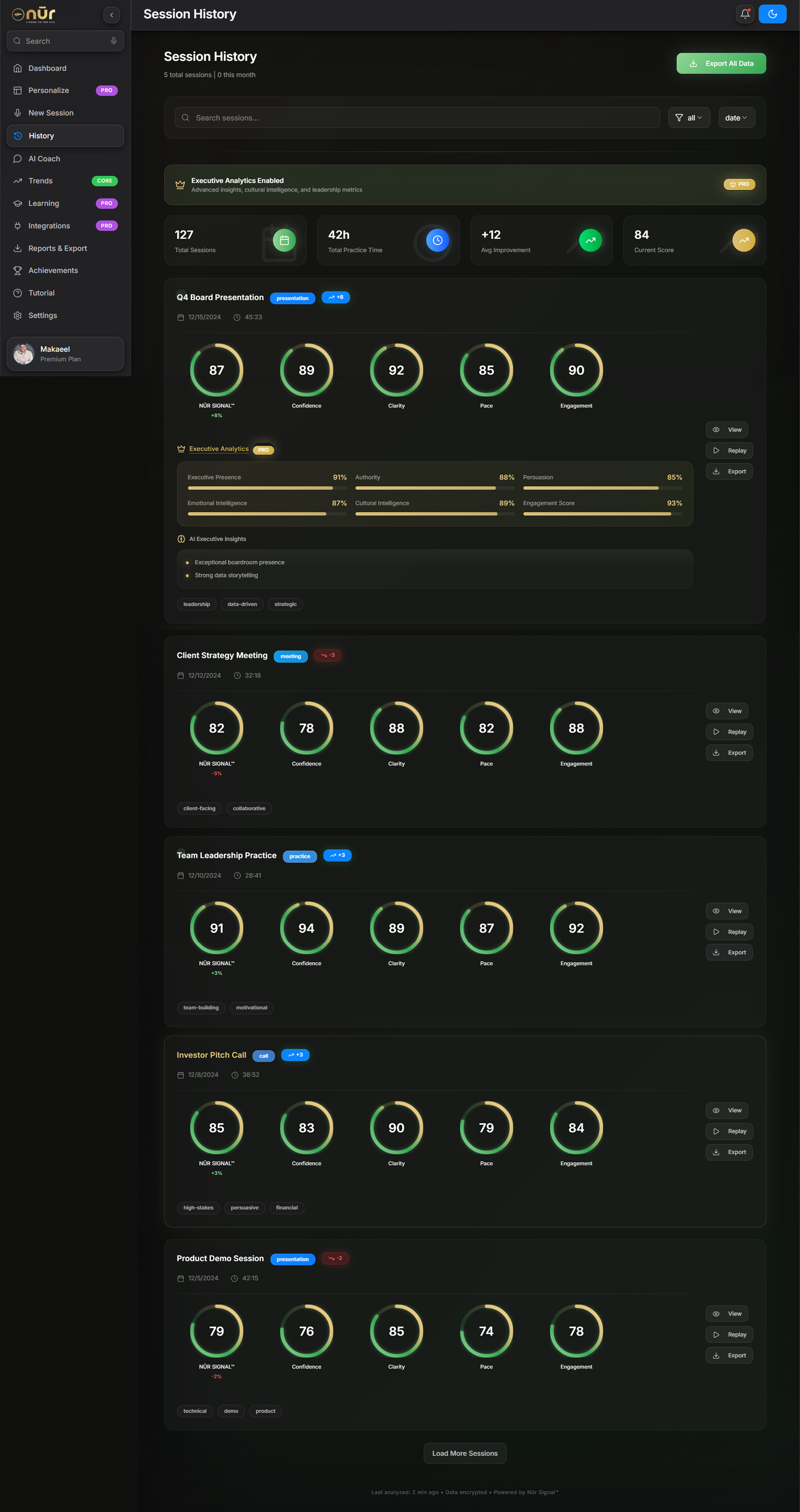Click the Total Practice Time clock icon

[x=437, y=240]
